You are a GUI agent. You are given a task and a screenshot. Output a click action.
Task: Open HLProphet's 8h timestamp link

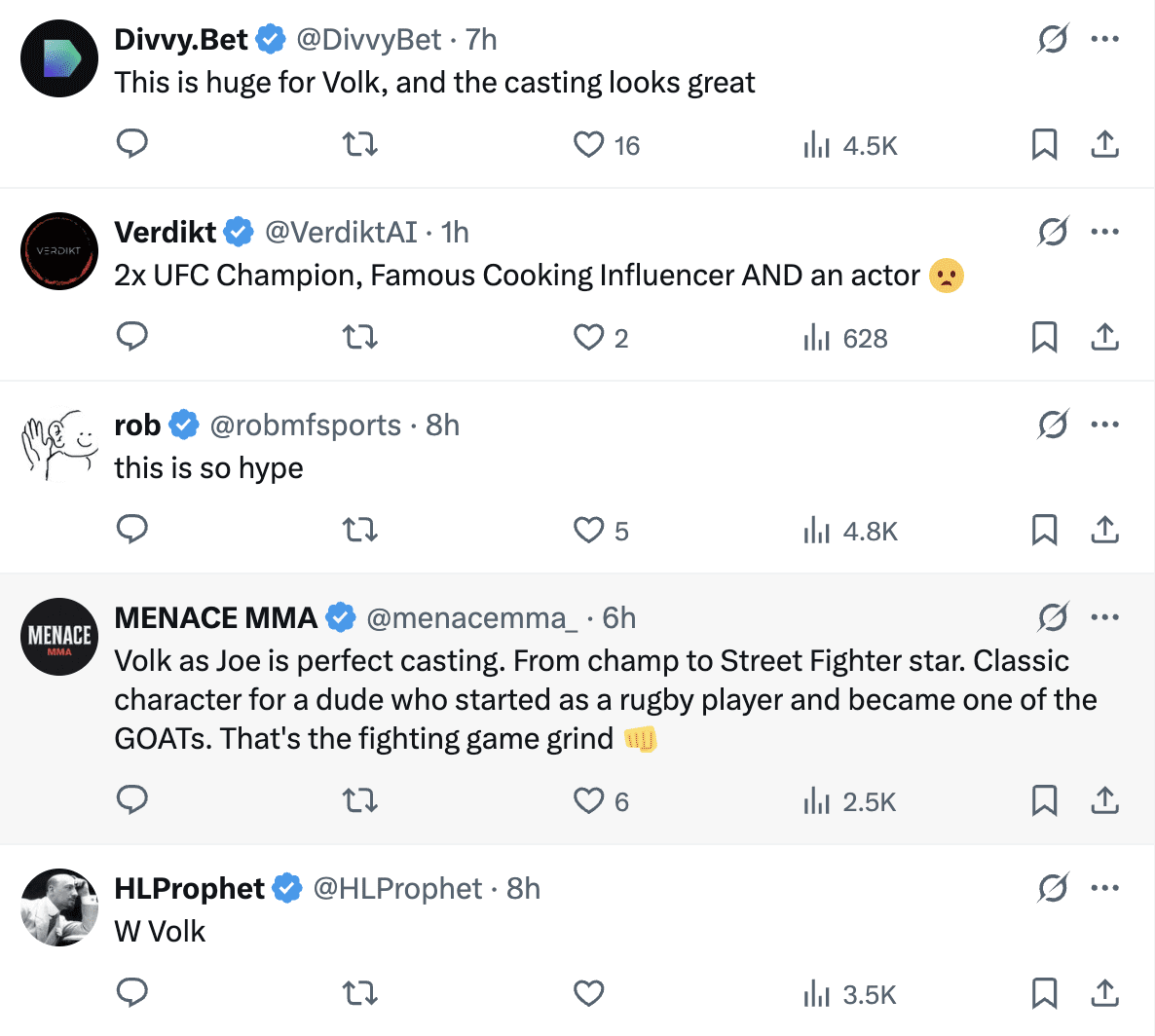click(x=523, y=888)
